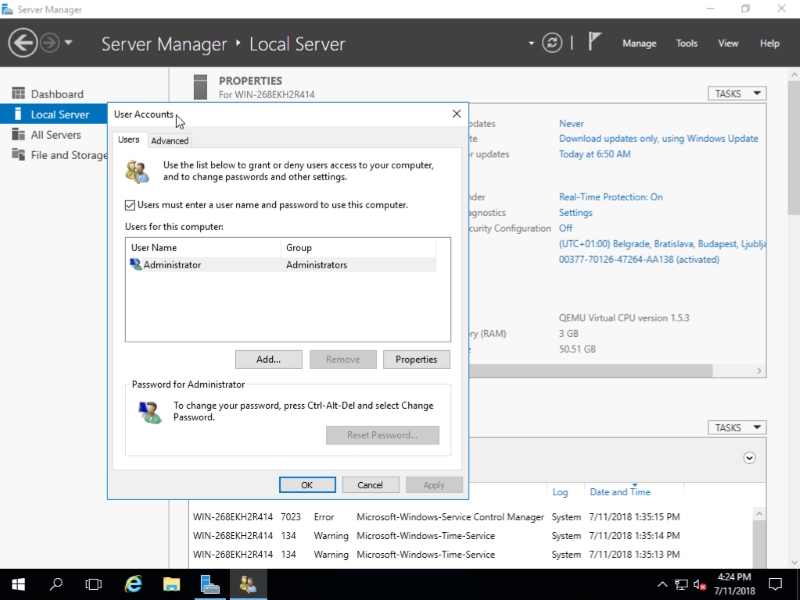Click the product ID activated link

[639, 260]
